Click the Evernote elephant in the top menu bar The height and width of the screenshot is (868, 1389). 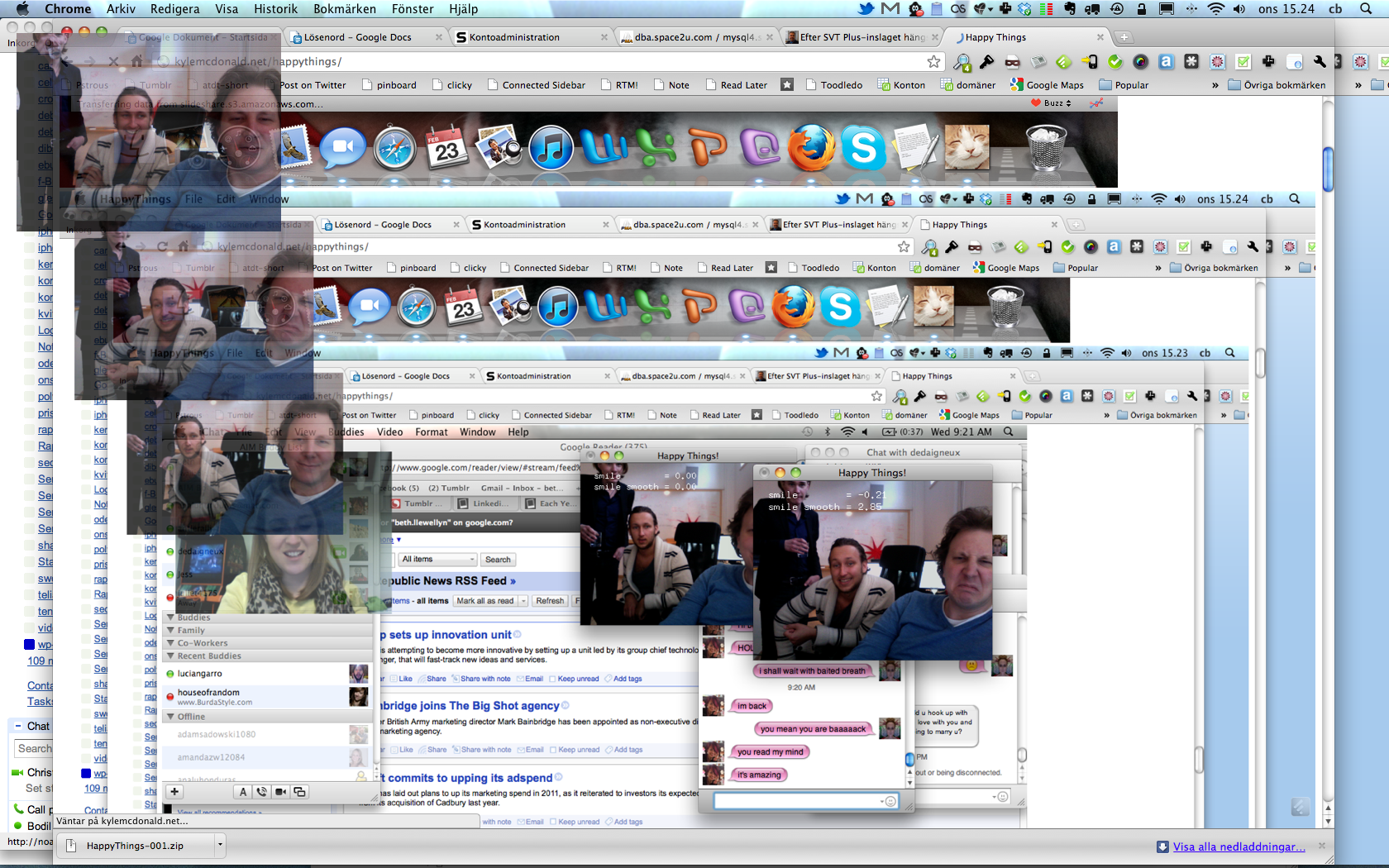click(x=1070, y=9)
